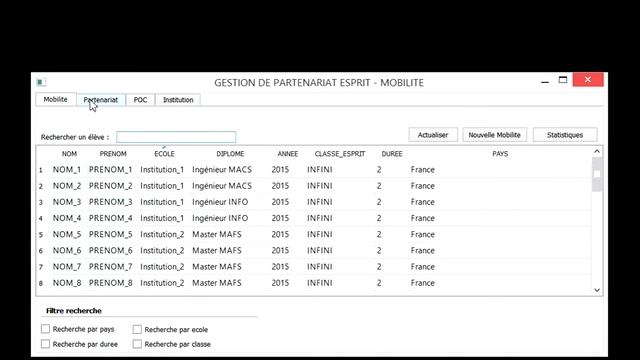This screenshot has width=640, height=360.
Task: Click duration 2 in the NOM_6 row
Action: pyautogui.click(x=379, y=250)
